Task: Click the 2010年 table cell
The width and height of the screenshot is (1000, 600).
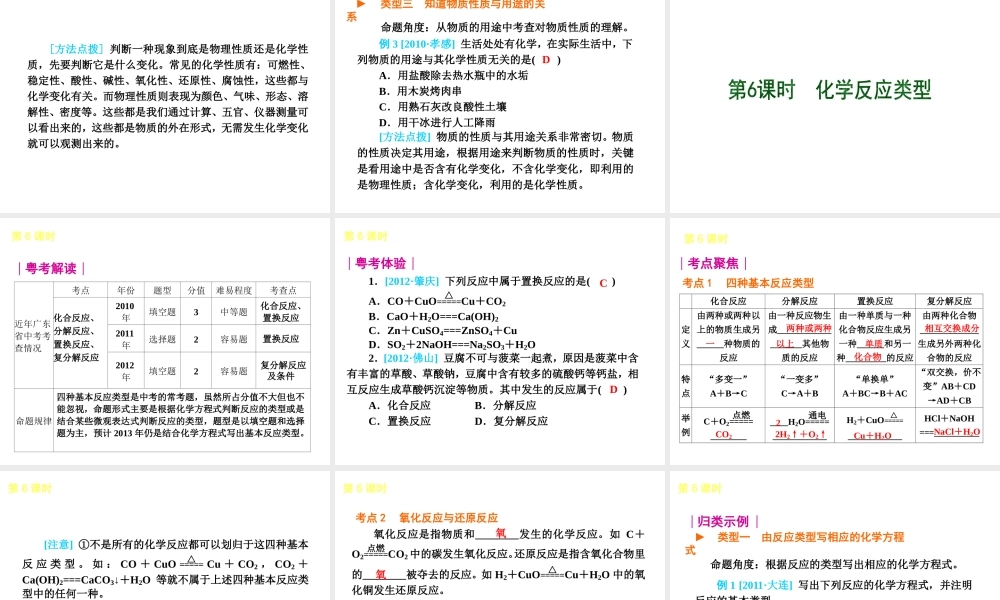Action: coord(126,312)
